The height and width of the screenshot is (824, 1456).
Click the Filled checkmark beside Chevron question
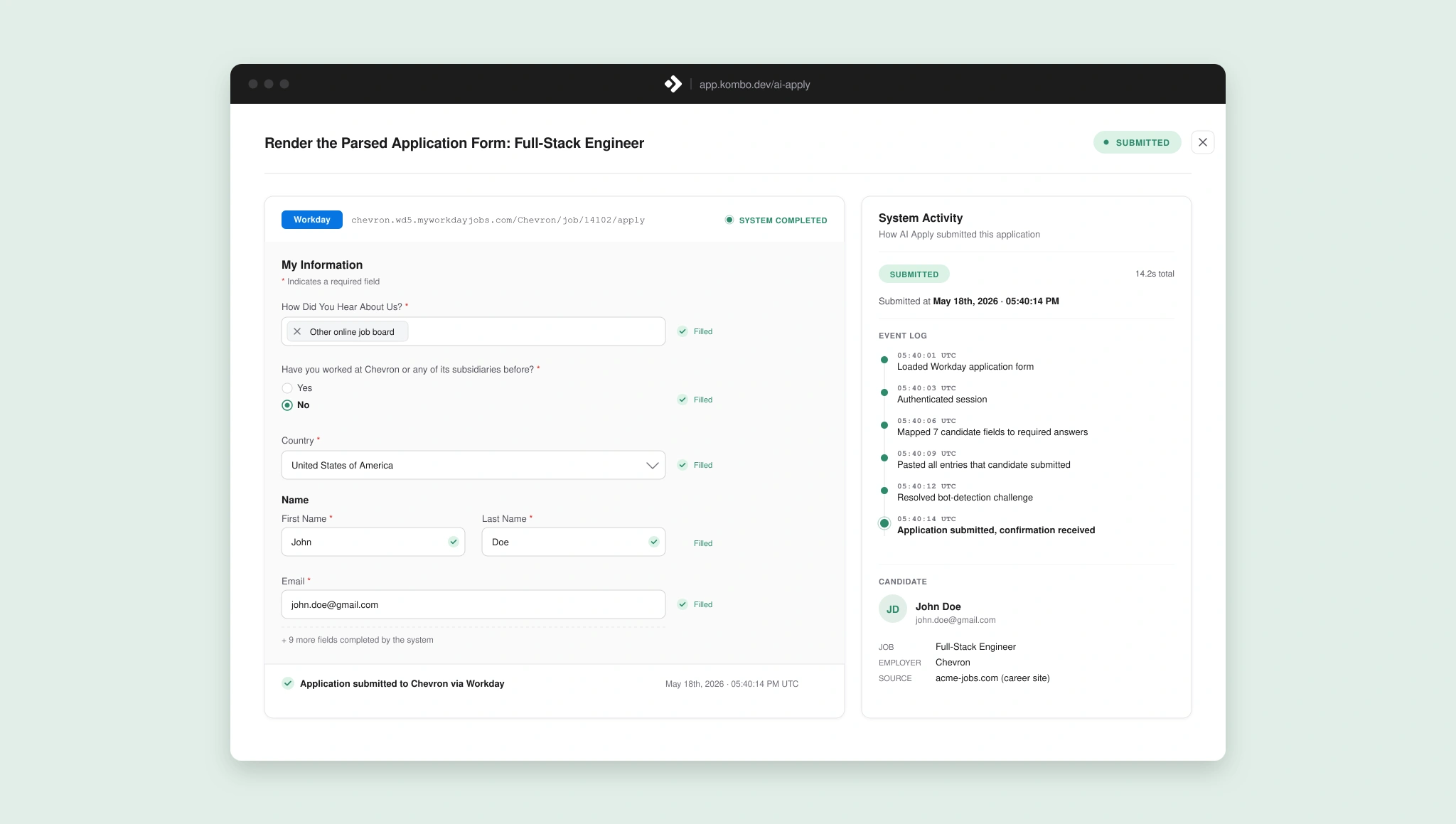[x=682, y=400]
